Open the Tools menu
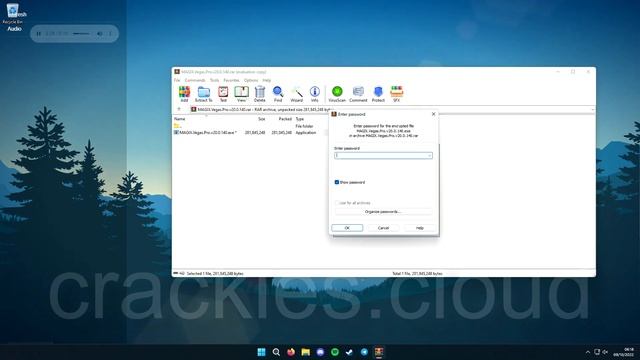Image resolution: width=640 pixels, height=360 pixels. tap(214, 80)
